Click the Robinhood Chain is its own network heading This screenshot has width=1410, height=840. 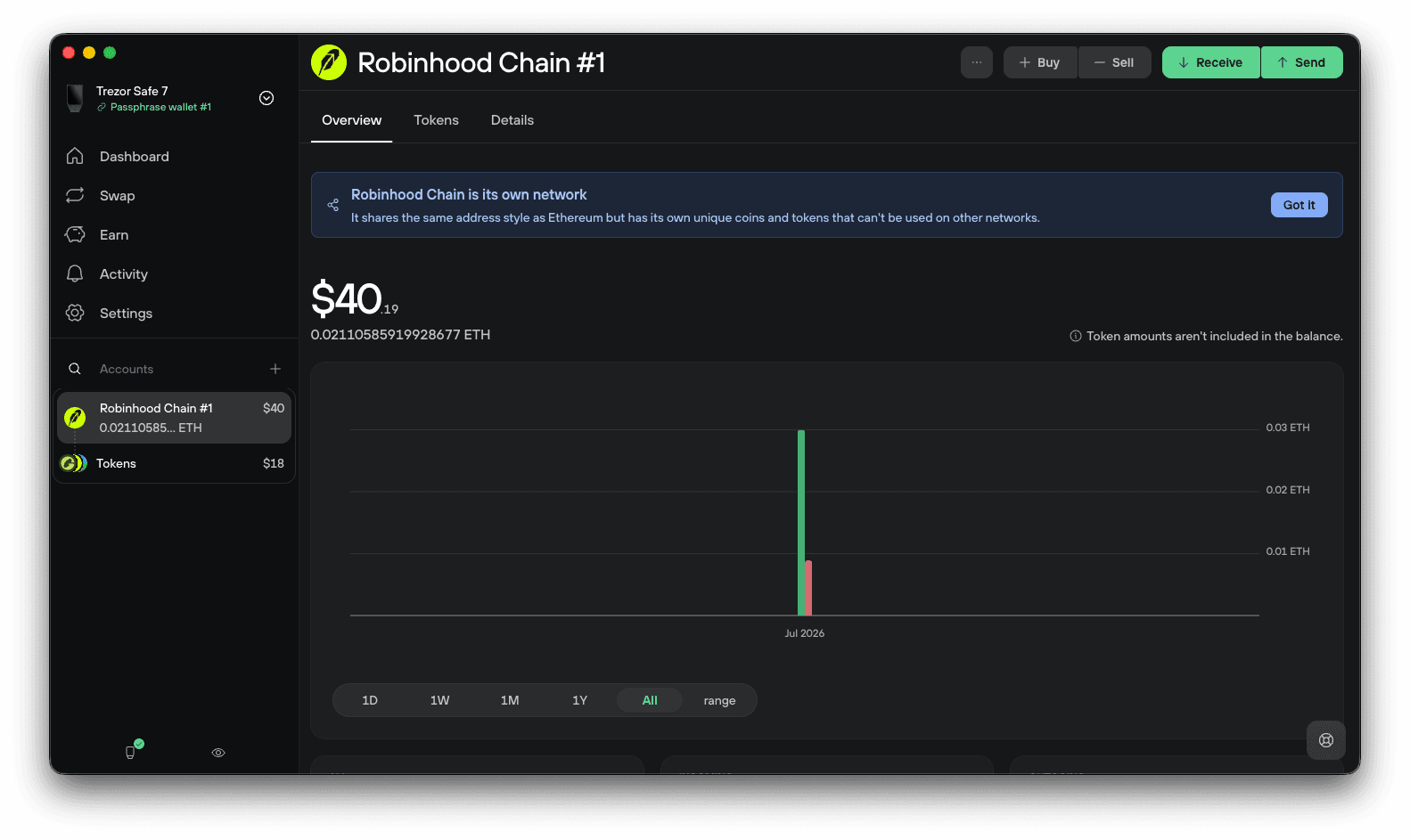tap(469, 194)
